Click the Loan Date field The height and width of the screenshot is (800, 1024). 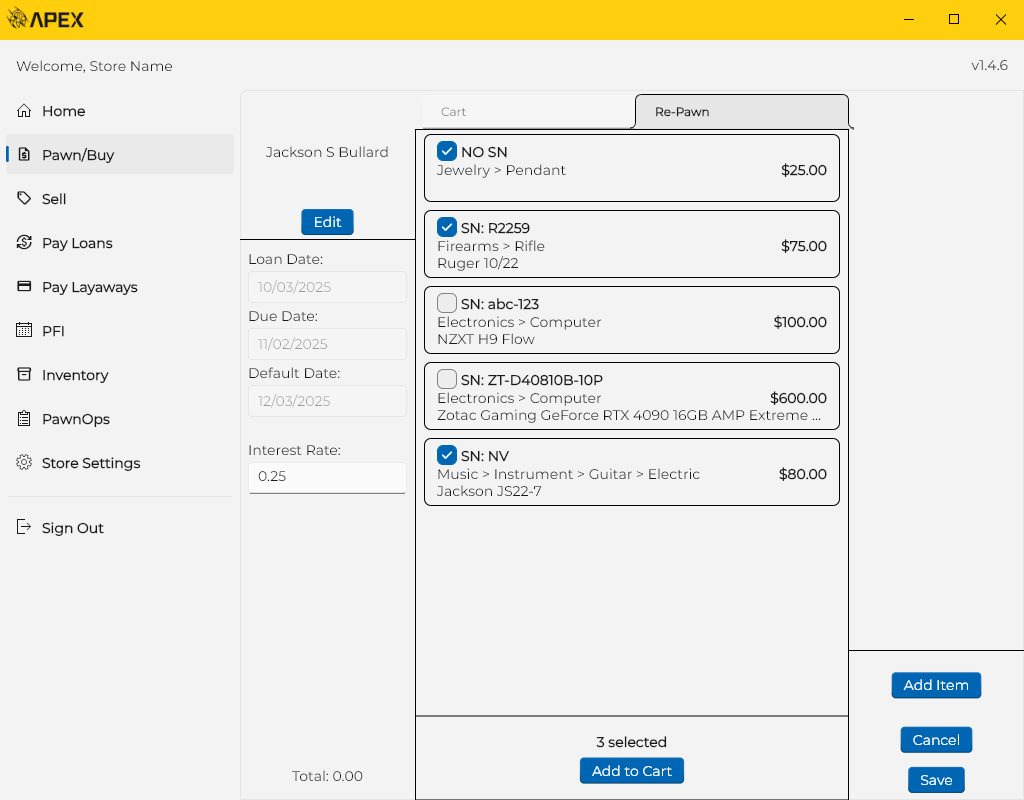coord(327,287)
